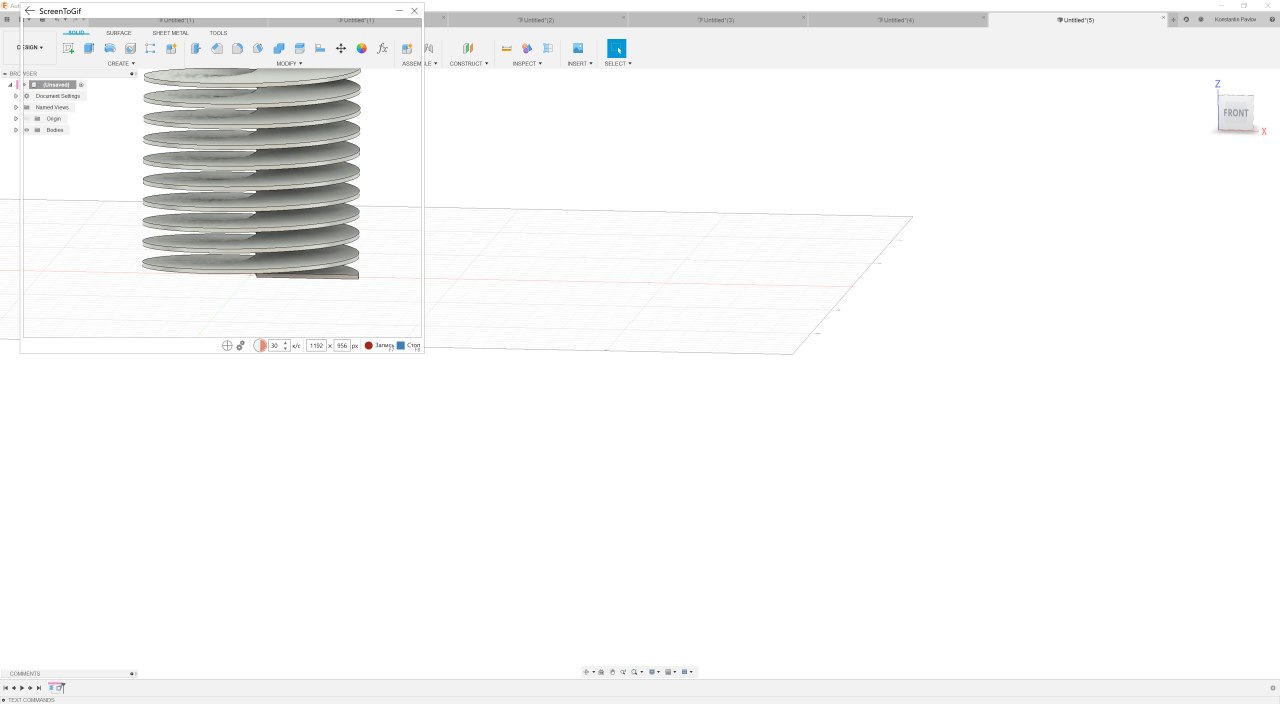This screenshot has width=1280, height=704.
Task: Click the New Component icon in Assemble
Action: click(407, 48)
